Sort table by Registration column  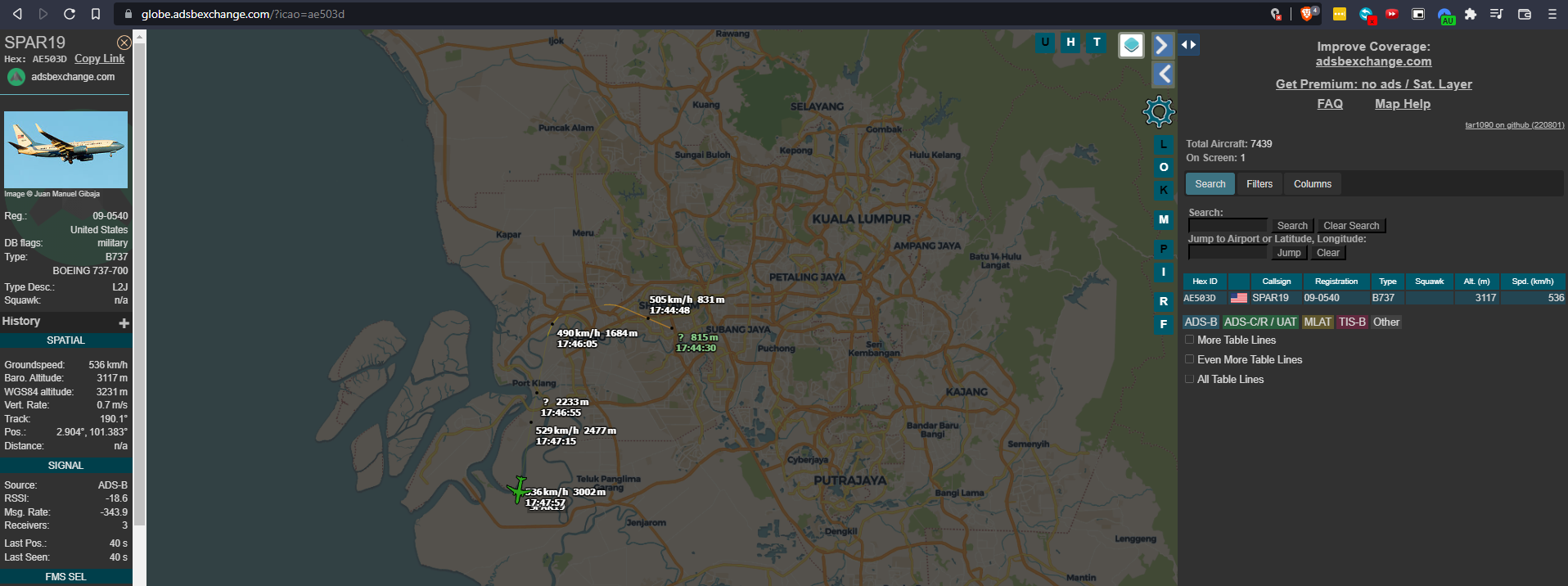pos(1336,282)
